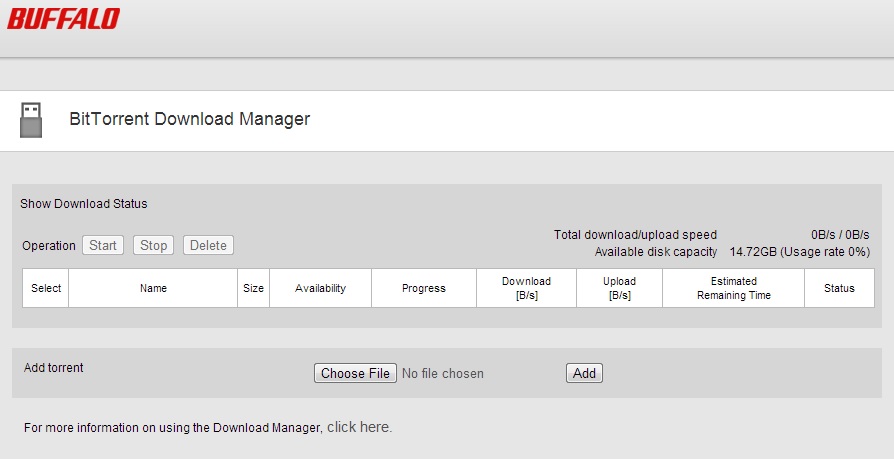The width and height of the screenshot is (894, 459).
Task: Click the Add torrent label
Action: point(54,368)
